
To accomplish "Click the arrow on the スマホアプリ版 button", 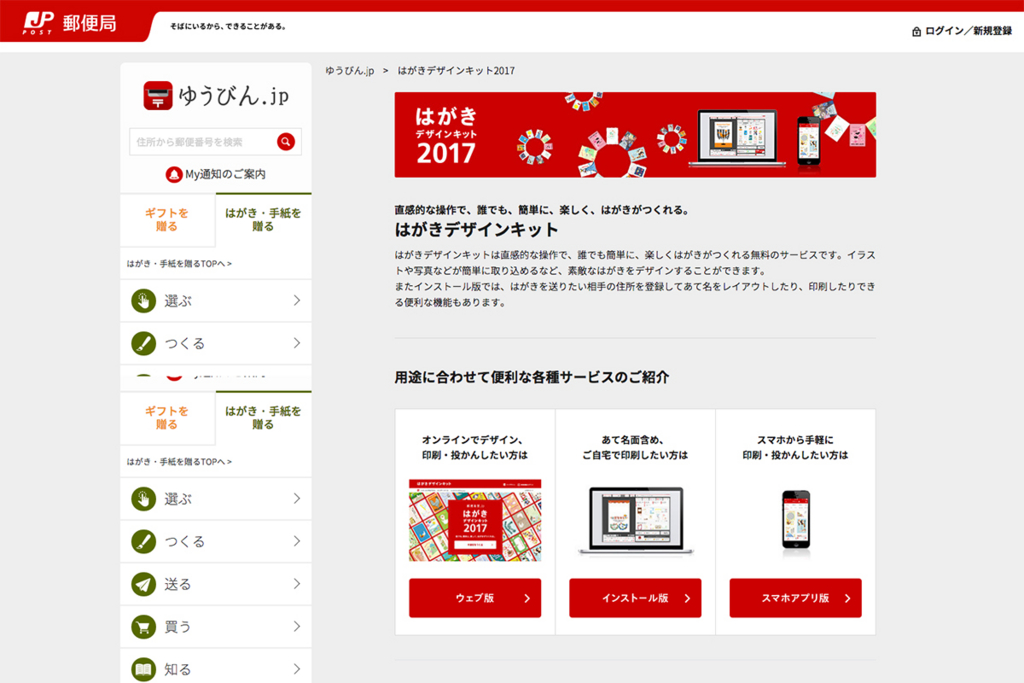I will tap(847, 598).
